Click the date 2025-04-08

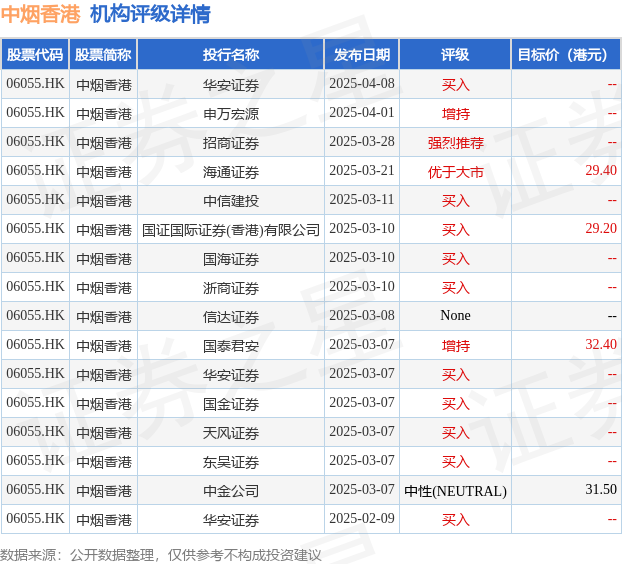[x=362, y=83]
